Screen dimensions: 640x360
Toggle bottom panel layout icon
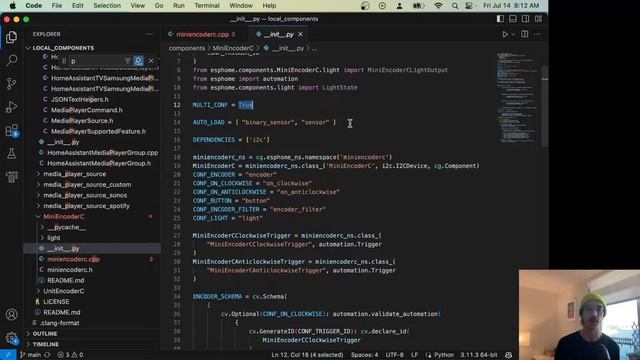pos(513,19)
